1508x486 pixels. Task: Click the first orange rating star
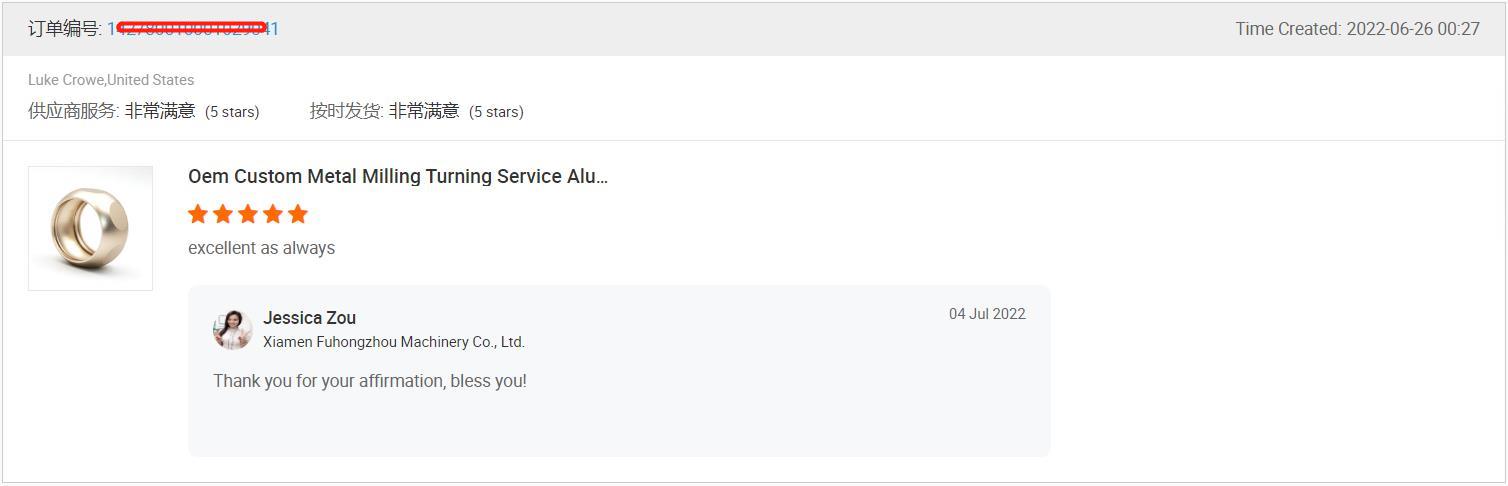(198, 213)
